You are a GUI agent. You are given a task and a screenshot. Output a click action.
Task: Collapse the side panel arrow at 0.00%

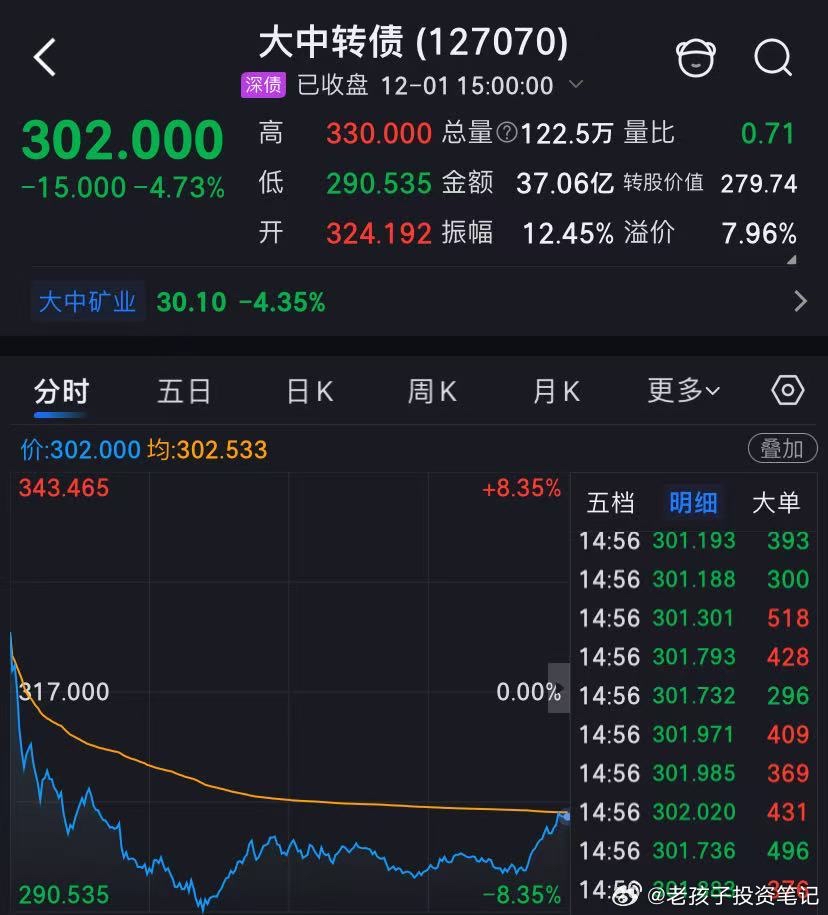click(x=559, y=688)
